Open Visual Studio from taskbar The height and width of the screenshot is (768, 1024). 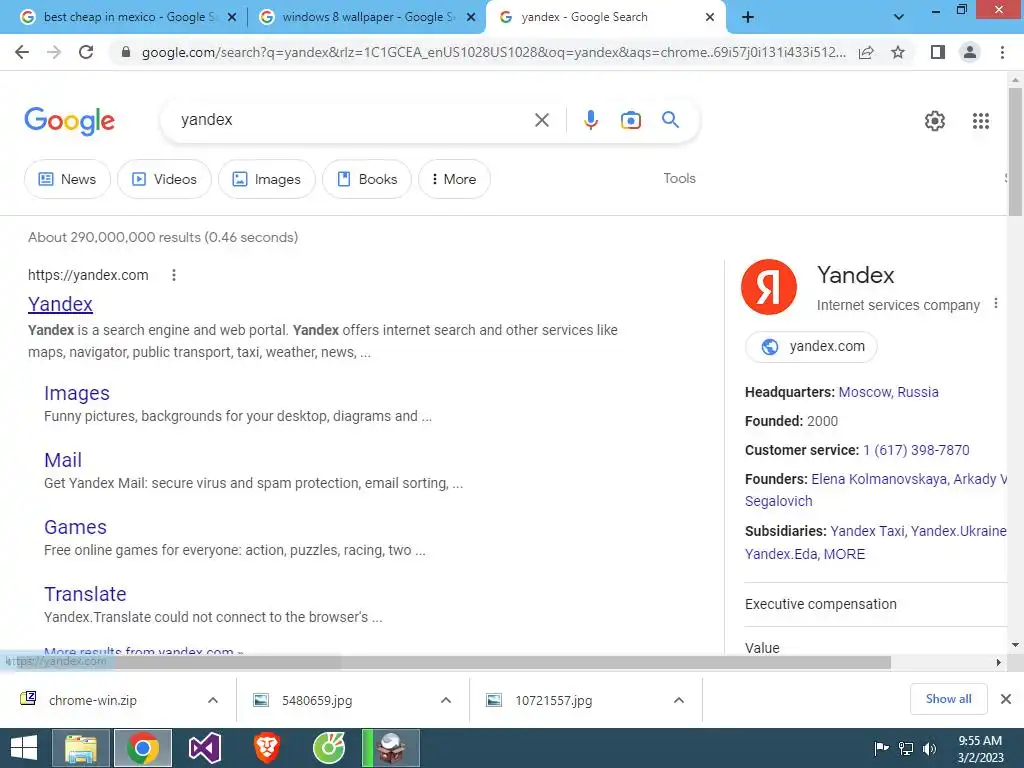pyautogui.click(x=204, y=748)
